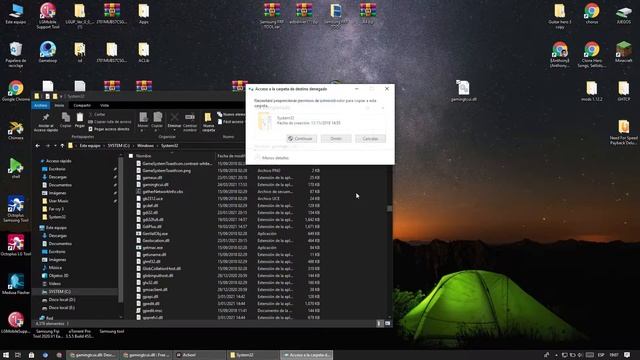The height and width of the screenshot is (360, 640).
Task: Open Este equipo desktop icon
Action: pos(16,13)
